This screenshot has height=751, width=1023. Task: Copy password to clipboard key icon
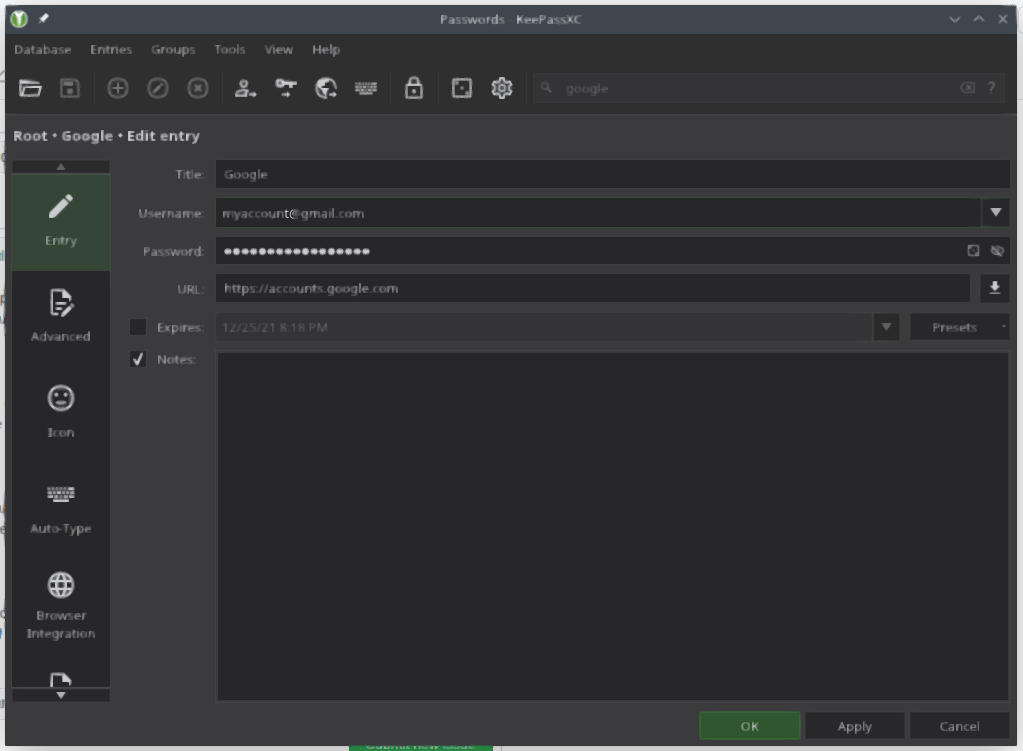(286, 88)
